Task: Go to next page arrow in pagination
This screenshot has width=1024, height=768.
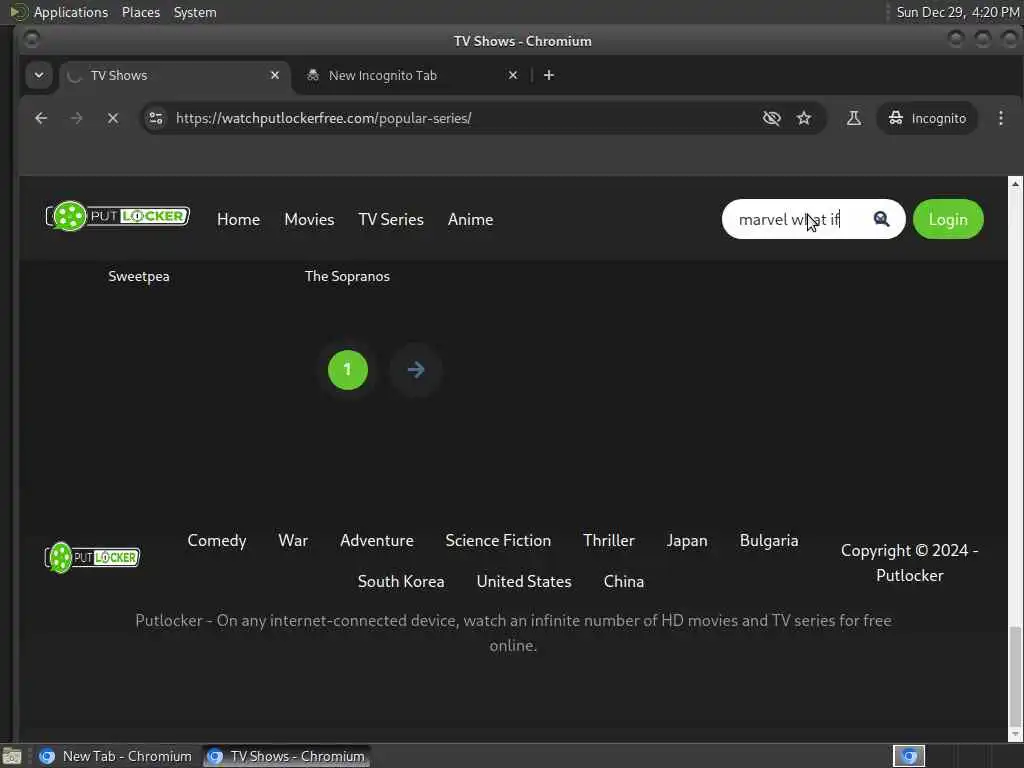Action: [416, 370]
